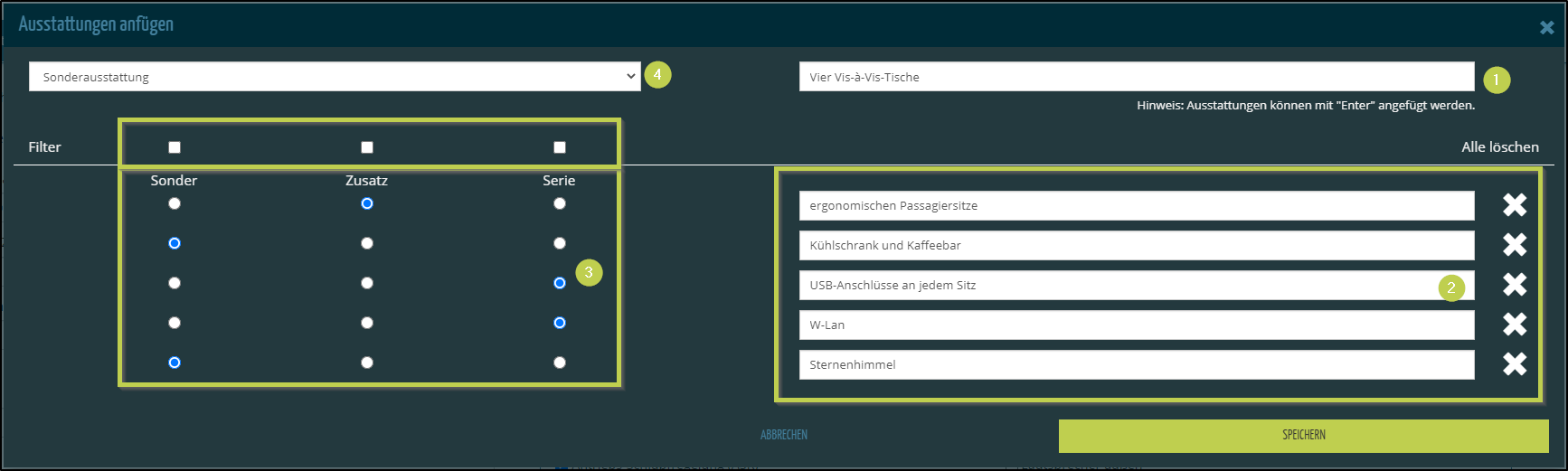Open the Sonderausstattung dropdown
The image size is (1568, 471).
coord(334,77)
